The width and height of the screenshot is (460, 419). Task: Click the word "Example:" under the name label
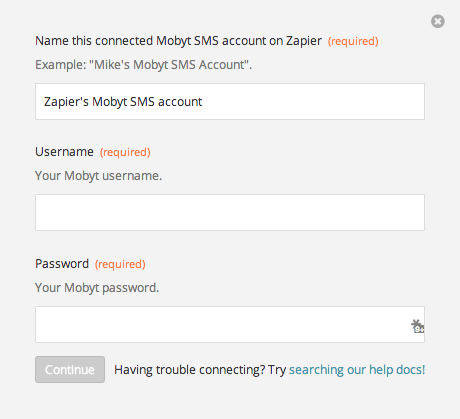click(x=61, y=65)
